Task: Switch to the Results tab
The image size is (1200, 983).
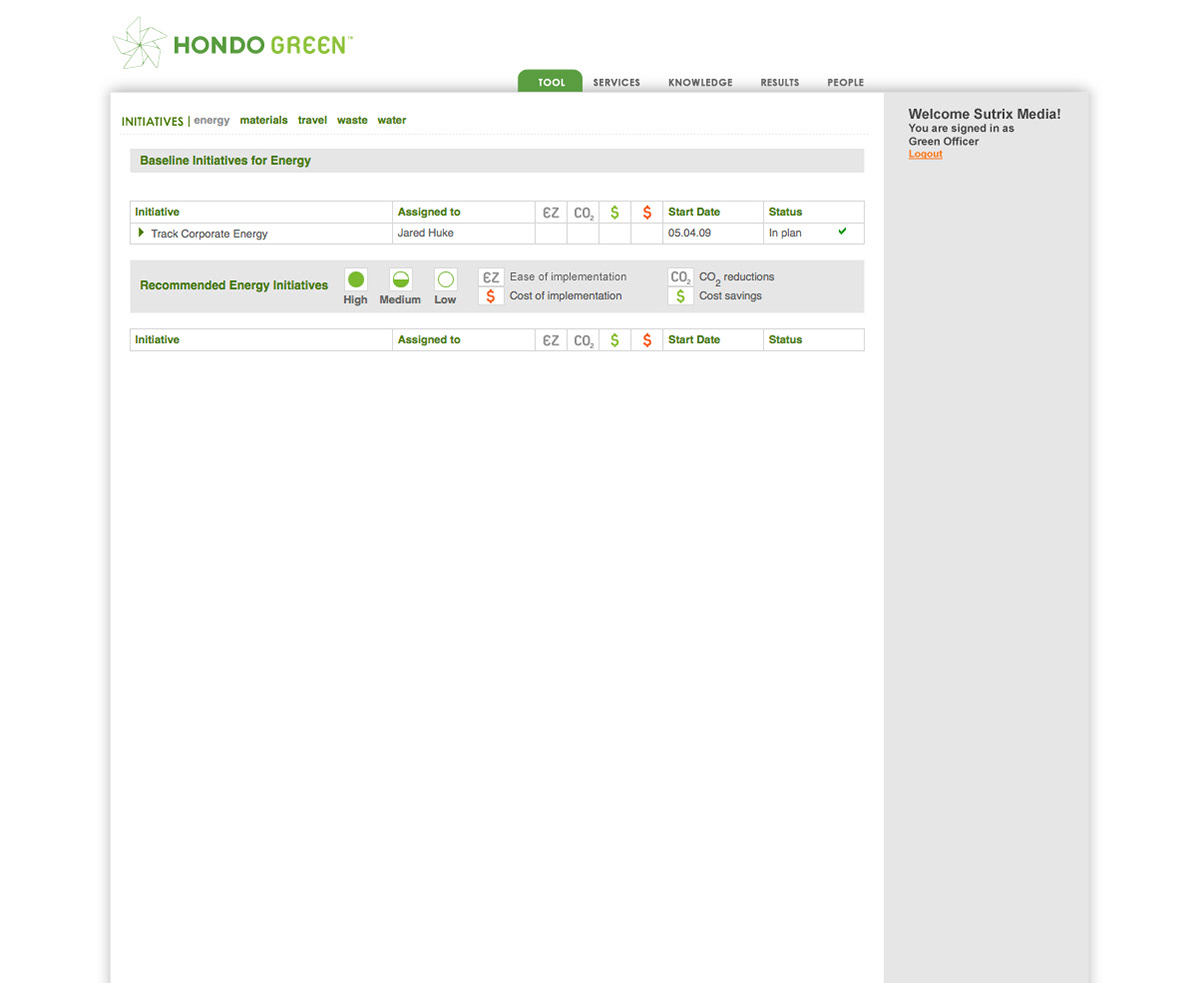Action: coord(779,83)
